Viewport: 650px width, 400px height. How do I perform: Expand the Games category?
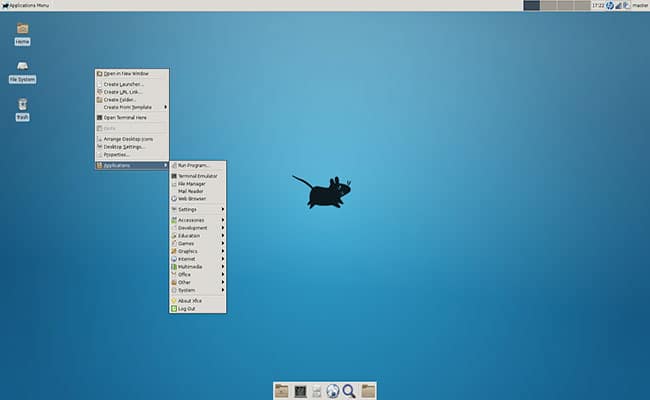[198, 244]
